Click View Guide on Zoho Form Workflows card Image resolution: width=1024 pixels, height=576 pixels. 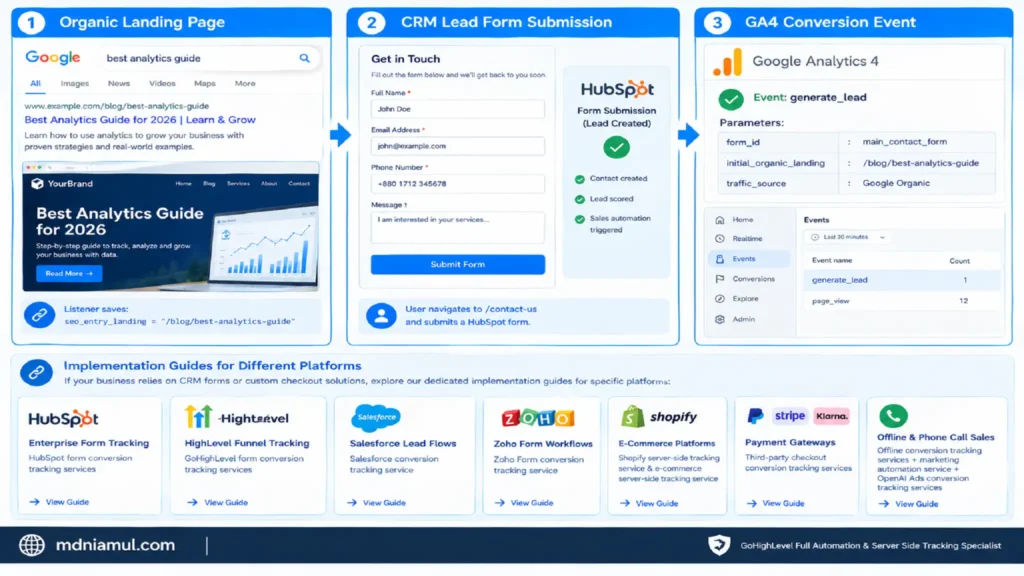524,503
